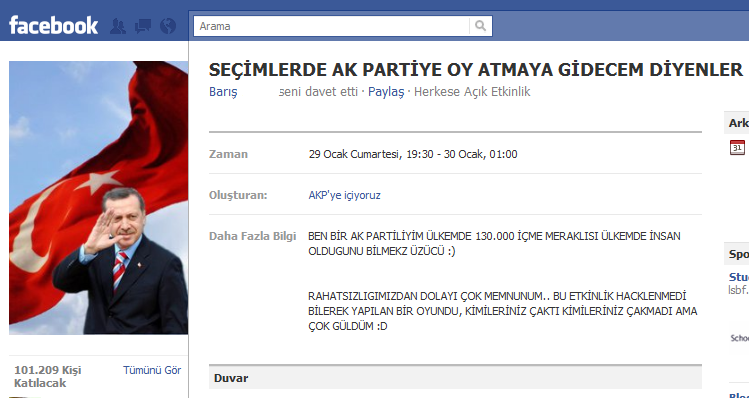Go to home via facebook logo

(54, 25)
